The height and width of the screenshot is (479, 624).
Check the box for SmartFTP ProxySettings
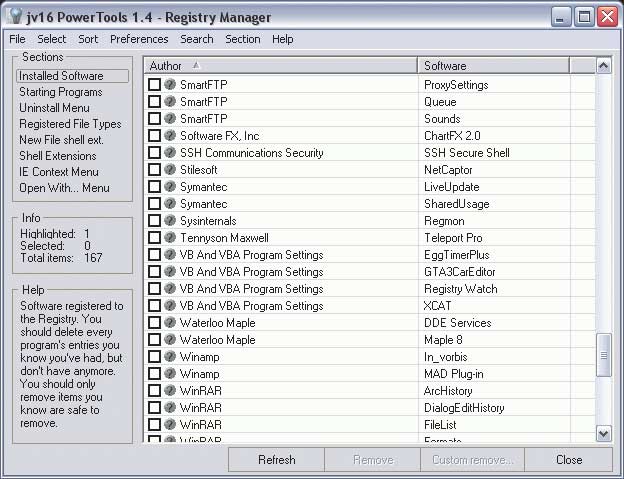pyautogui.click(x=154, y=84)
